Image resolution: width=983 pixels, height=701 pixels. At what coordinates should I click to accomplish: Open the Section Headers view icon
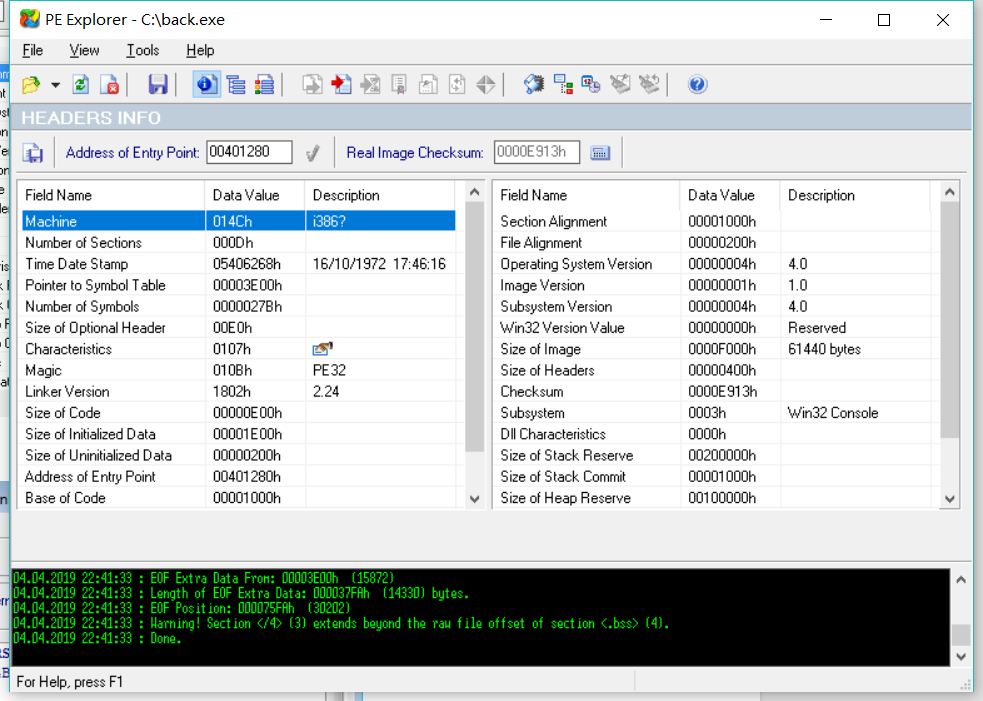[264, 85]
